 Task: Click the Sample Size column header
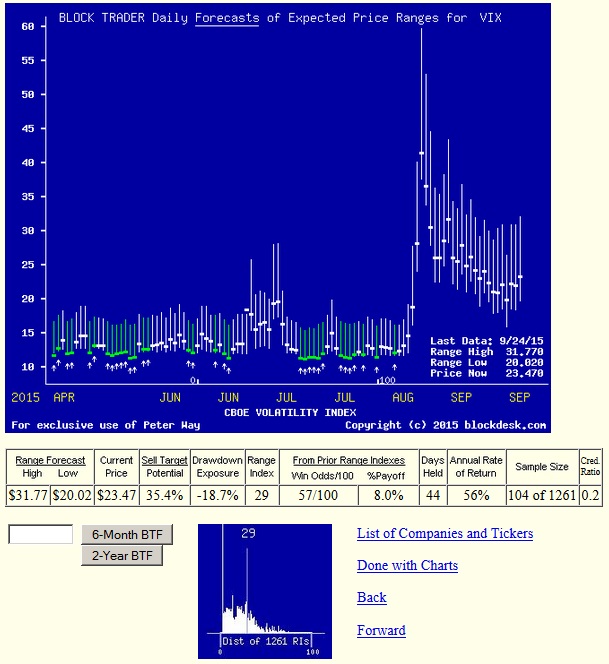click(x=542, y=467)
